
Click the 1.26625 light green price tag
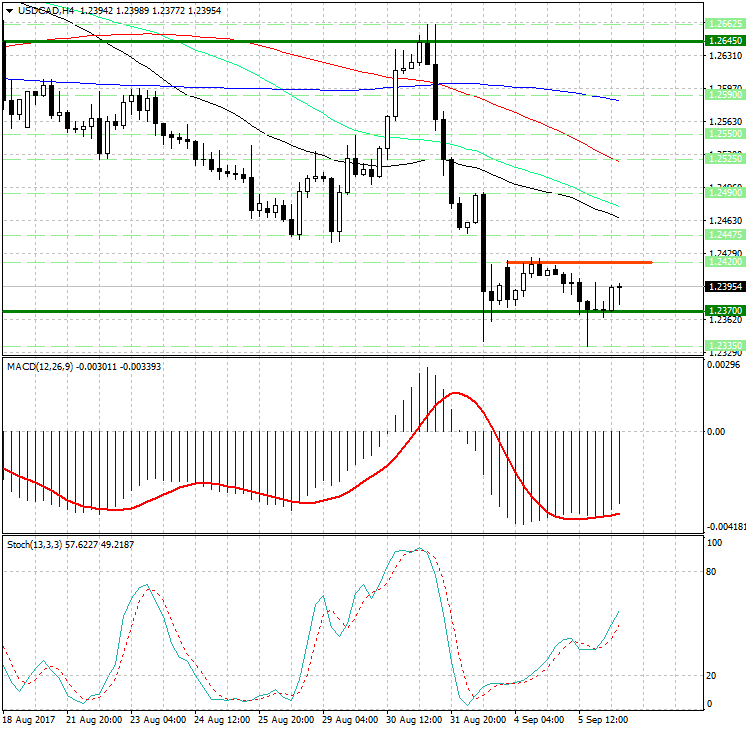(x=724, y=23)
